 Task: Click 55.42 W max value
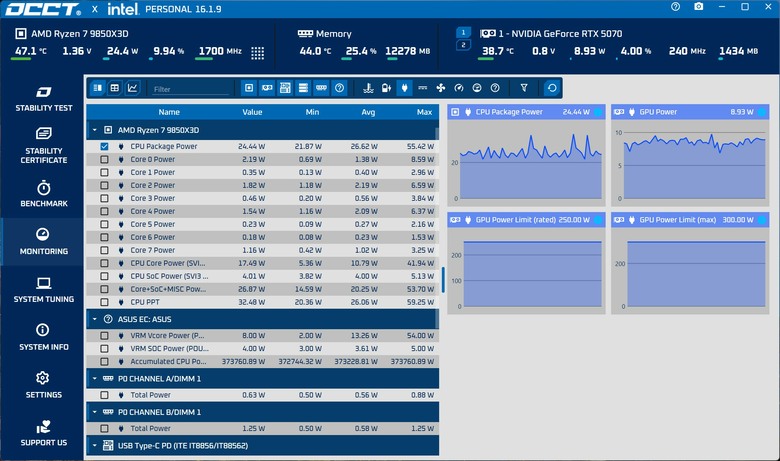tap(420, 146)
